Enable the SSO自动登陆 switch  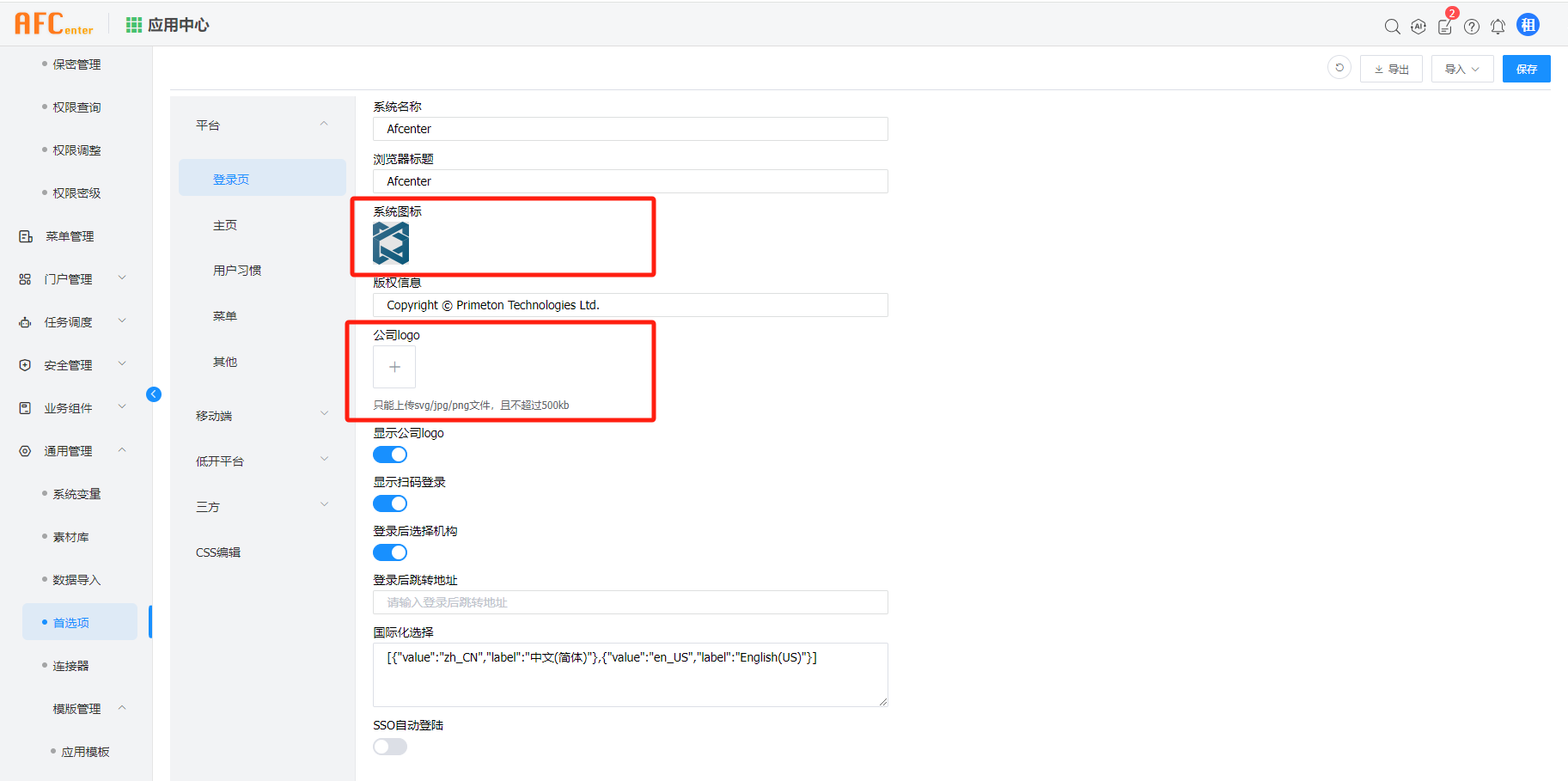[x=390, y=747]
